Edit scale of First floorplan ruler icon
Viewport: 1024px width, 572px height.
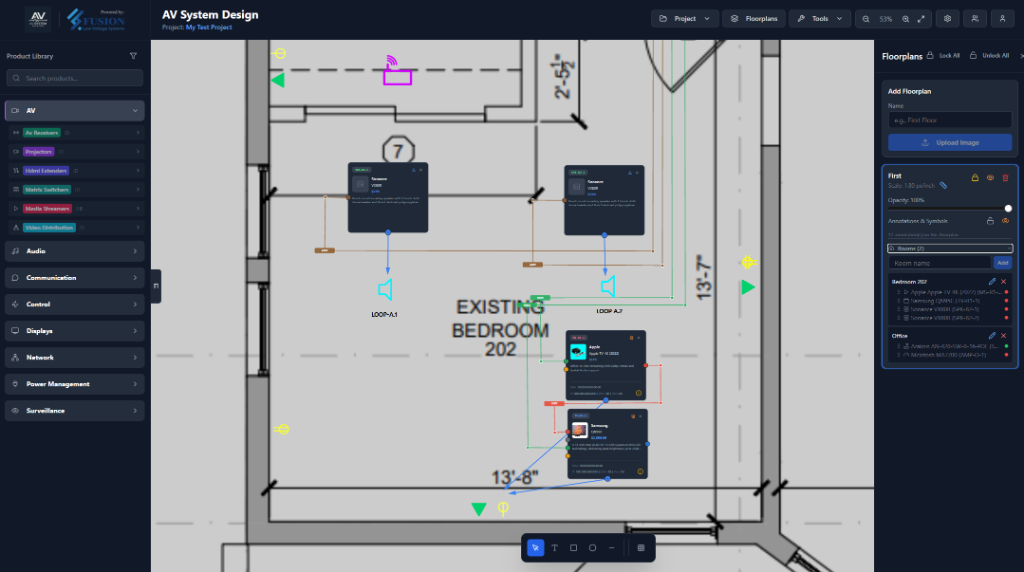[x=943, y=185]
